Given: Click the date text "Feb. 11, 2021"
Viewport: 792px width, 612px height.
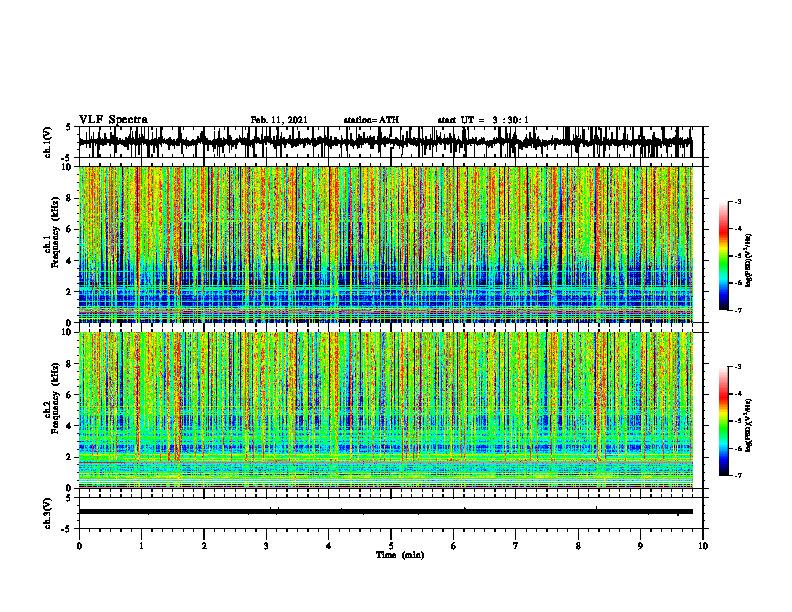Looking at the screenshot, I should click(279, 120).
